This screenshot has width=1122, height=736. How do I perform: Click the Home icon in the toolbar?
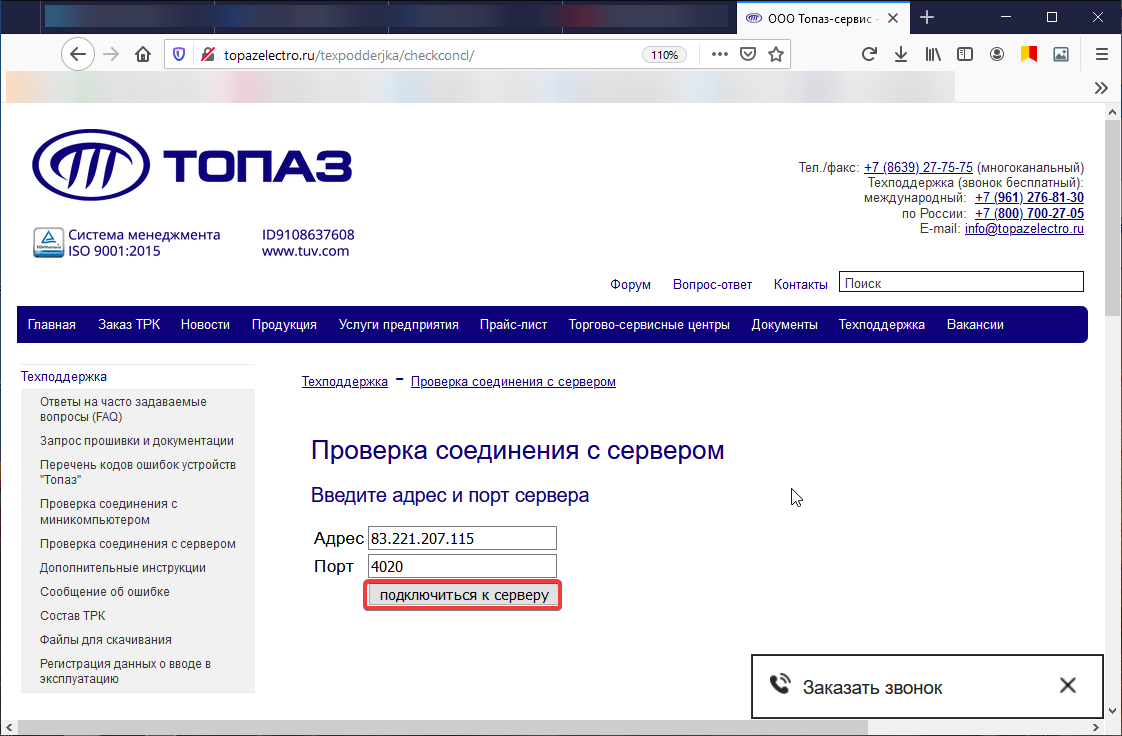[143, 54]
